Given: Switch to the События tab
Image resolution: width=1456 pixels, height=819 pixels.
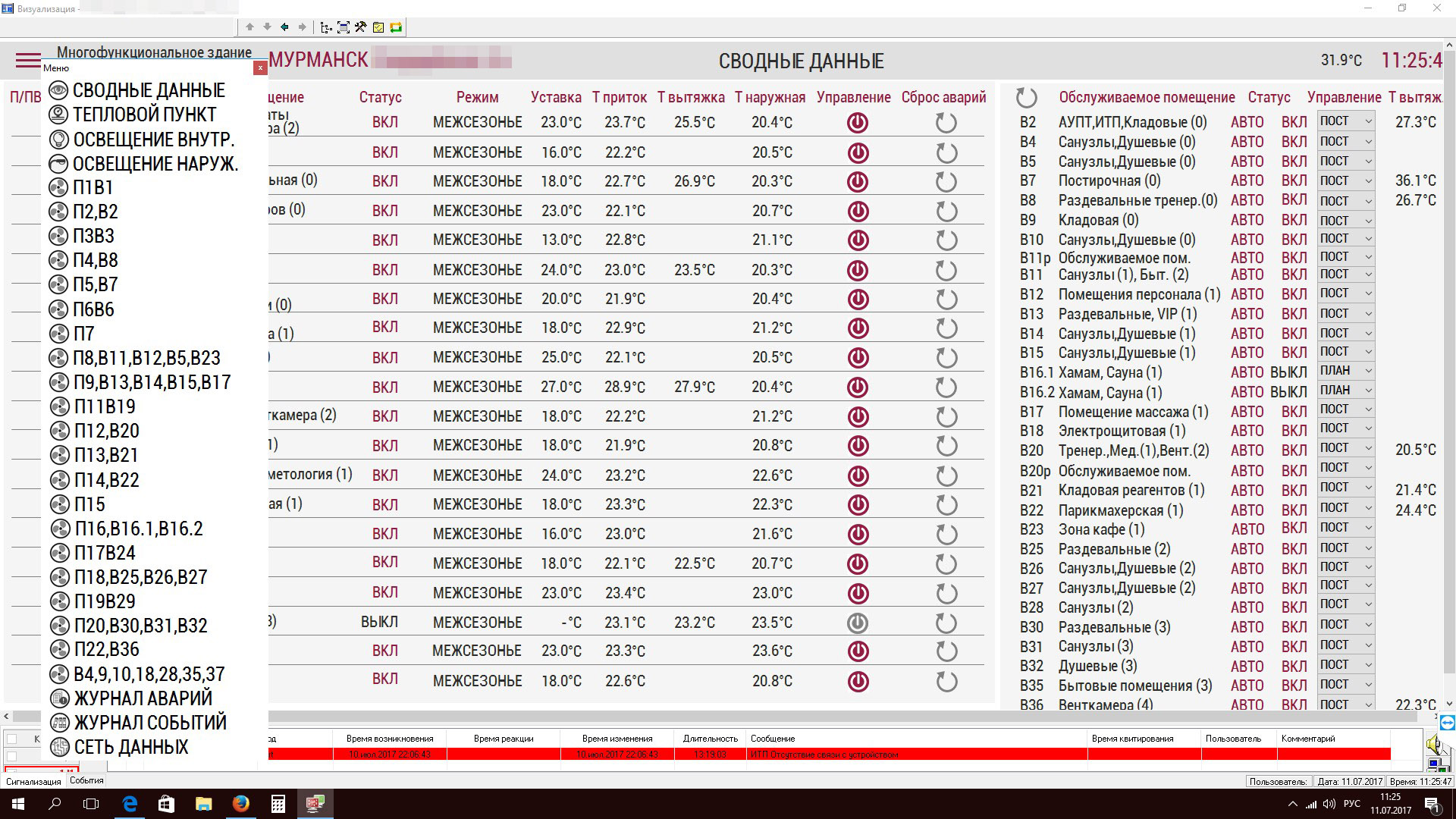Looking at the screenshot, I should [x=86, y=780].
